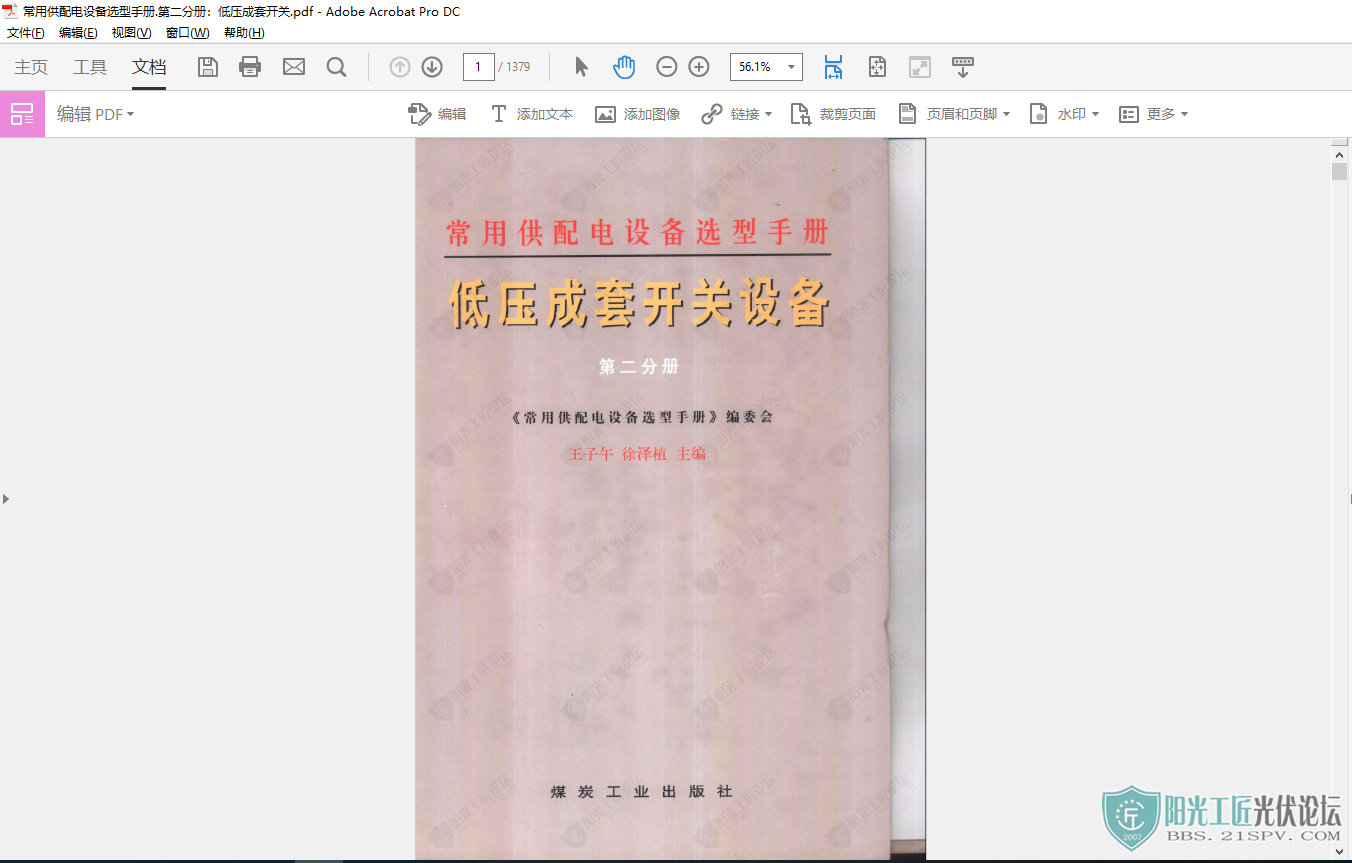The image size is (1352, 863).
Task: Click 裁剪页面 crop pages tool
Action: 833,114
